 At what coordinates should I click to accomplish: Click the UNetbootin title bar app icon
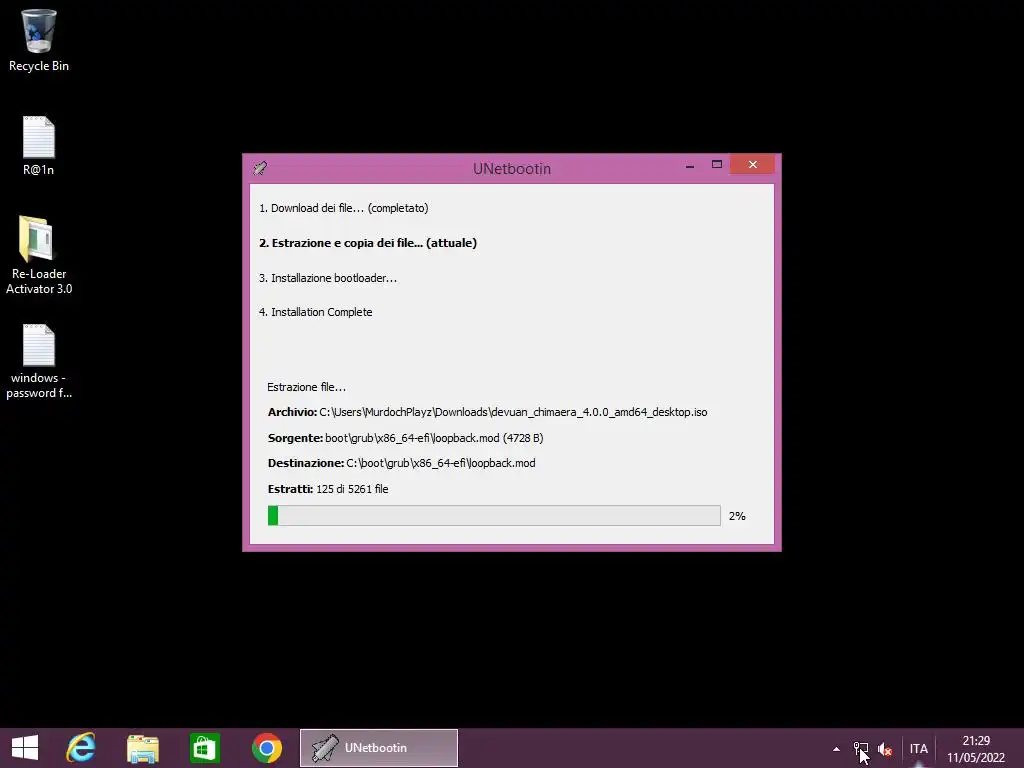click(x=260, y=168)
